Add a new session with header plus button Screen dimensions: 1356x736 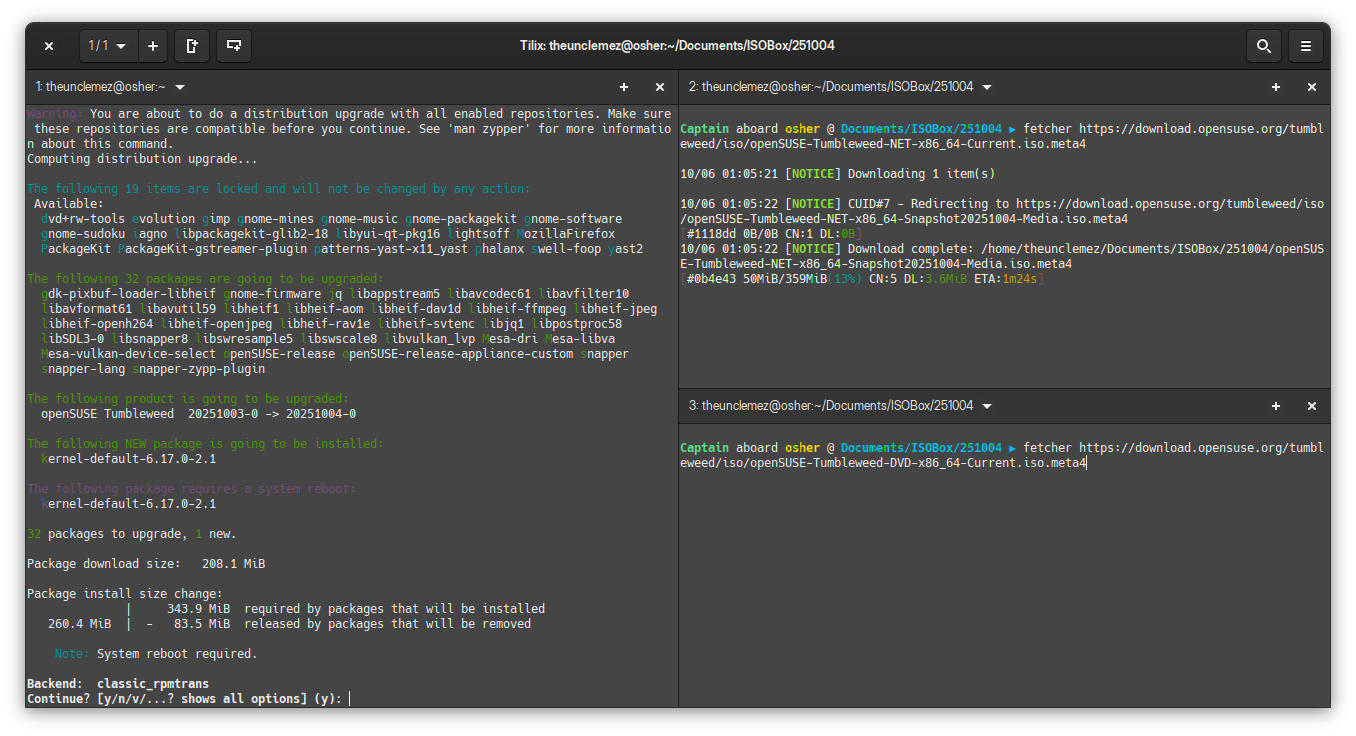(x=153, y=46)
